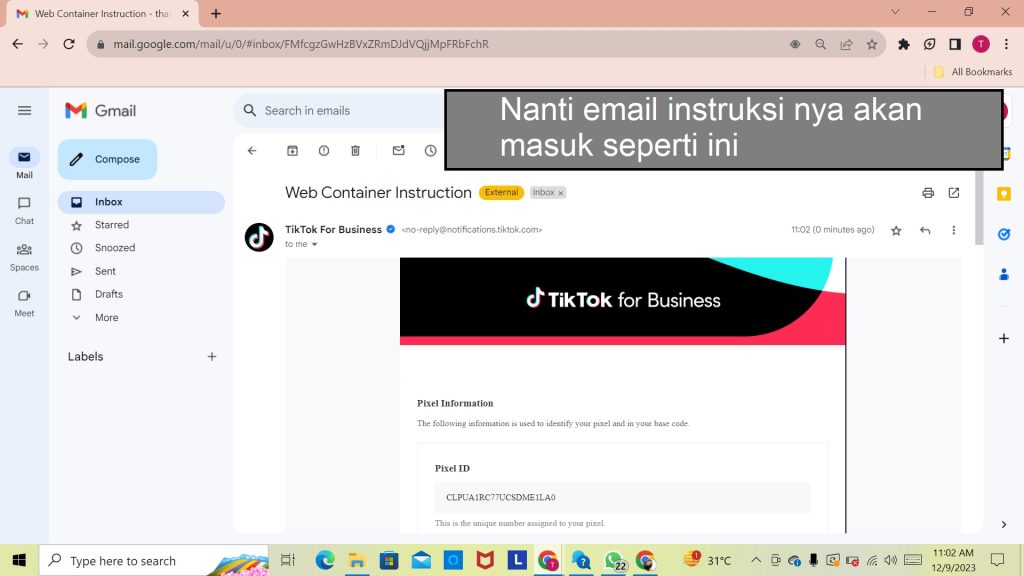Viewport: 1024px width, 576px height.
Task: Open more options menu for email
Action: (953, 230)
